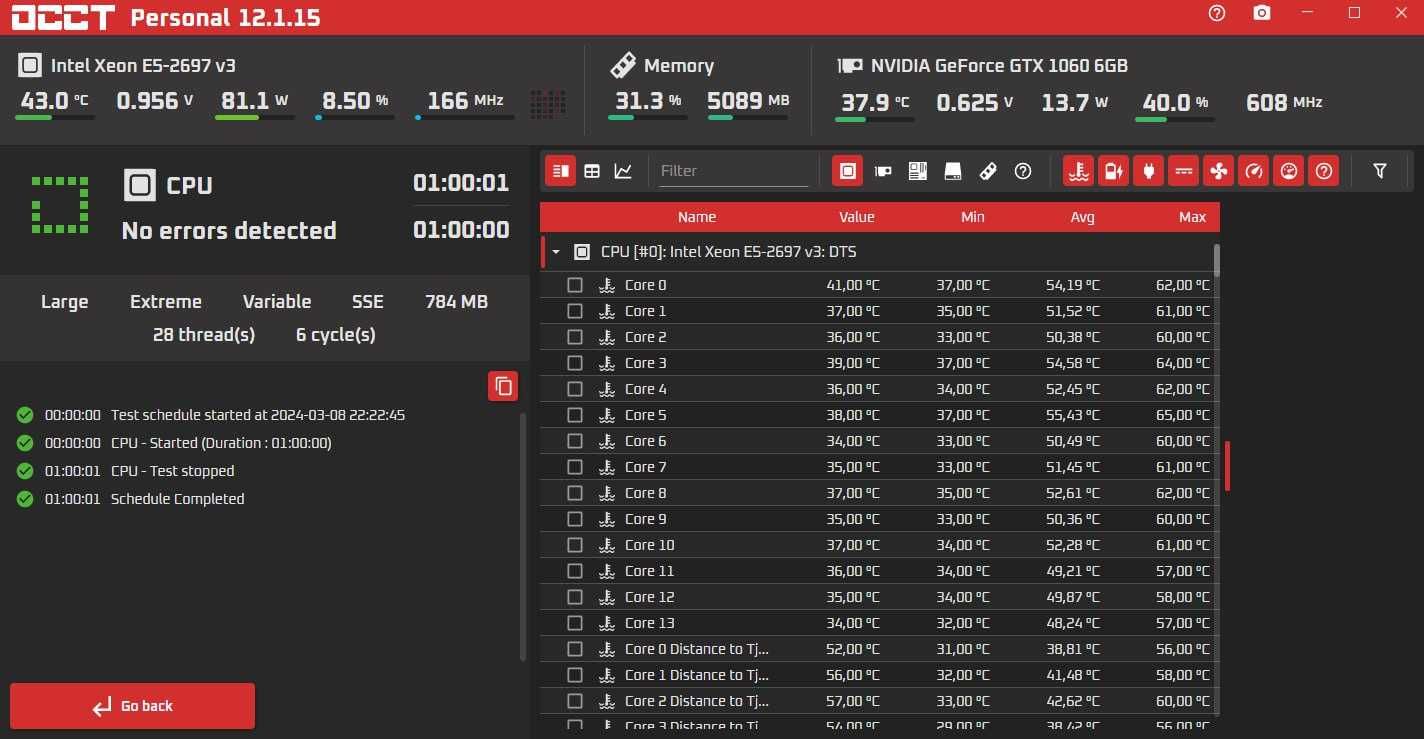Click the Core 2 row name
Image resolution: width=1424 pixels, height=739 pixels.
click(646, 337)
